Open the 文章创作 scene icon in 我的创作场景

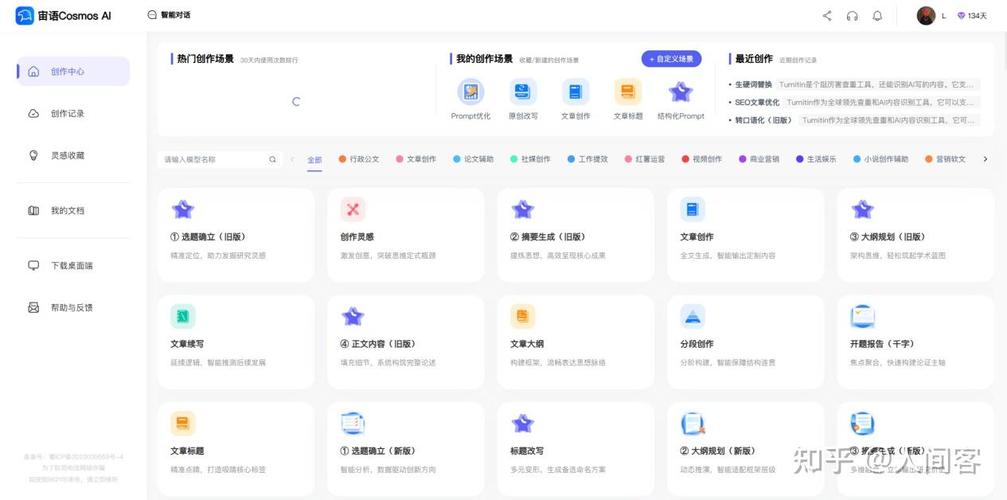[575, 92]
